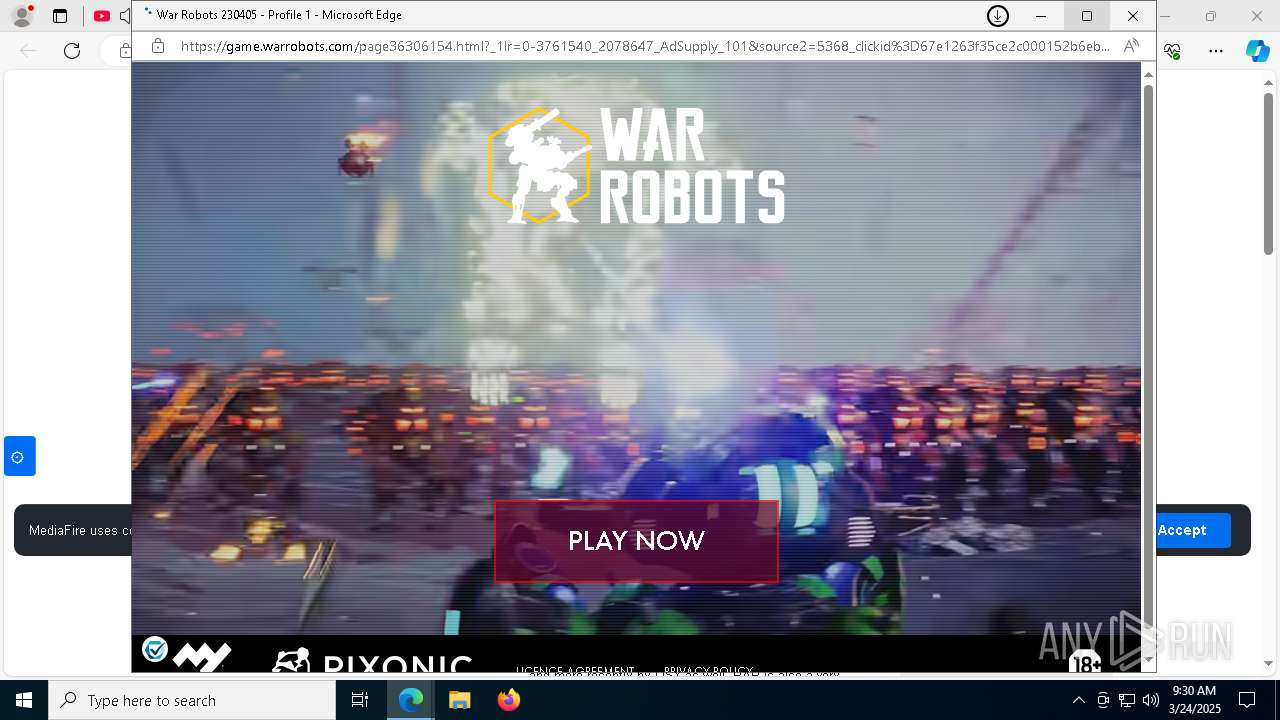
Task: Open the Windows Start menu
Action: (x=24, y=700)
